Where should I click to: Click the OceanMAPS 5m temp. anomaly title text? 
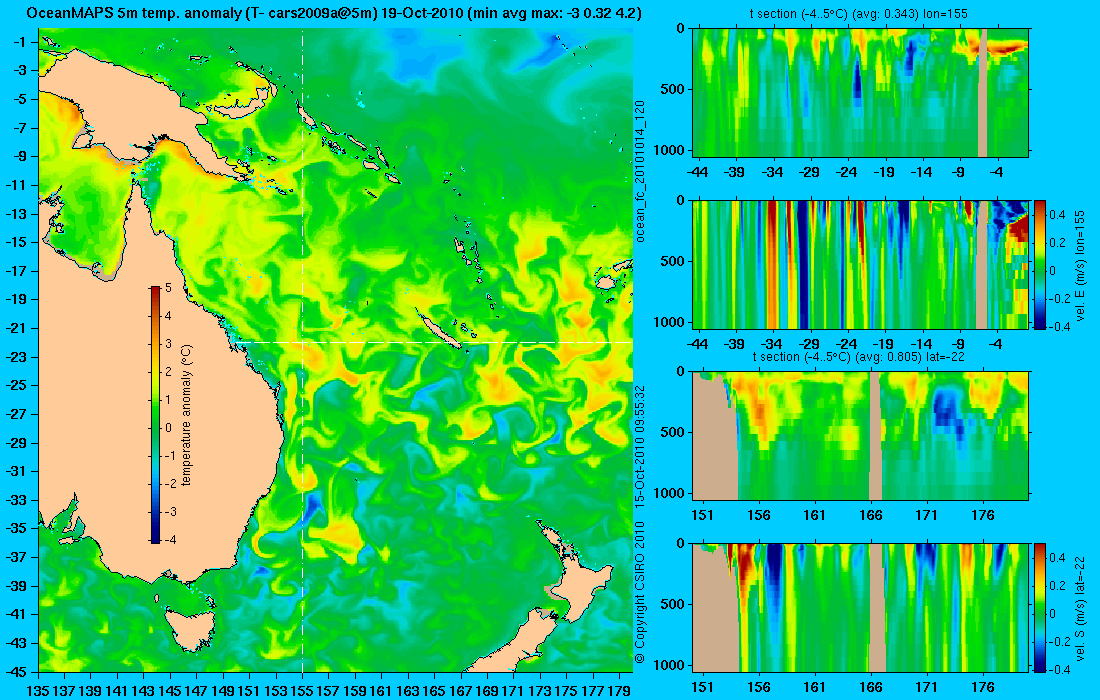[x=334, y=13]
